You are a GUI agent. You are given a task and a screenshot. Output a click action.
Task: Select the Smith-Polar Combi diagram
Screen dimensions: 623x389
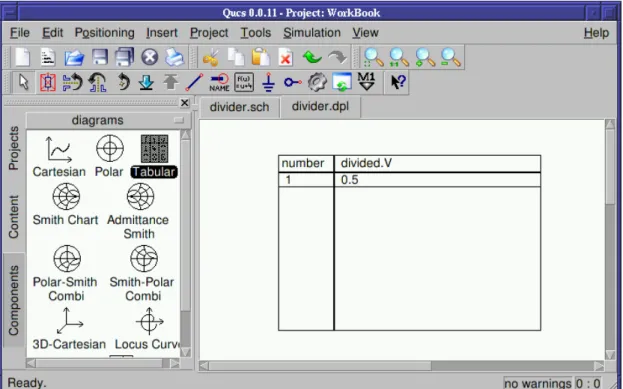(x=142, y=273)
